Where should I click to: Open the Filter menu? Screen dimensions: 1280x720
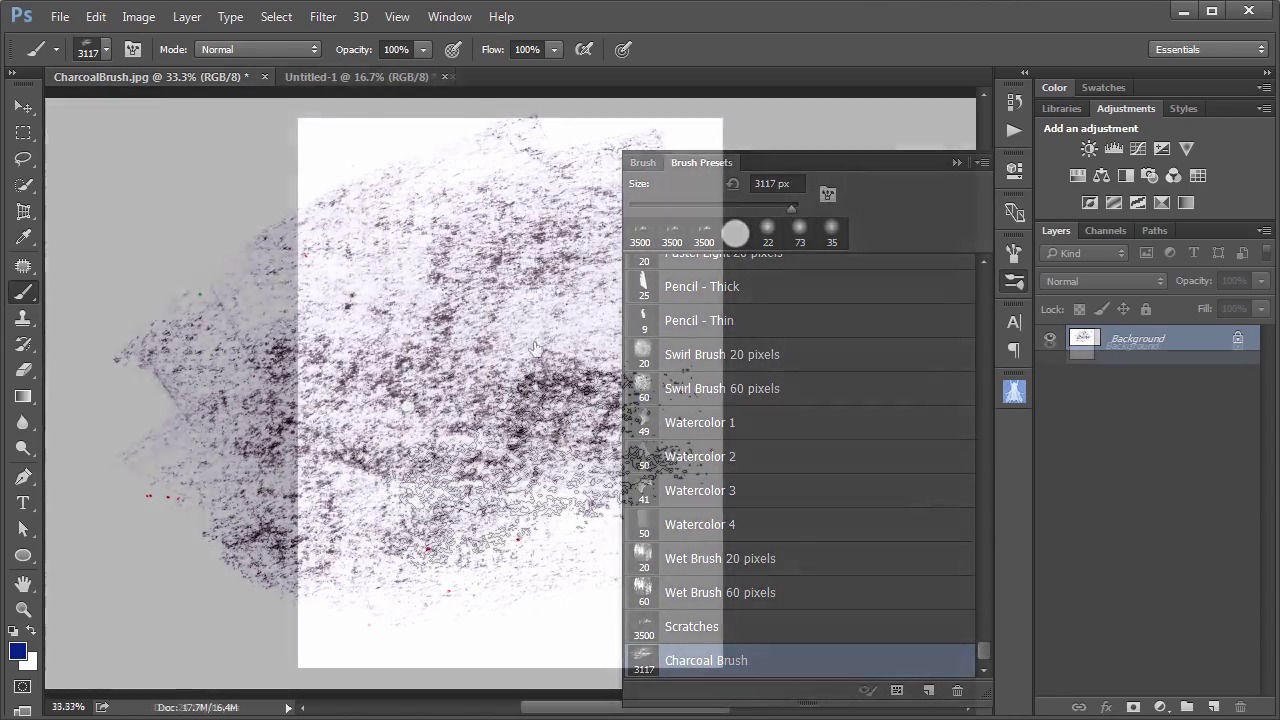pyautogui.click(x=323, y=17)
